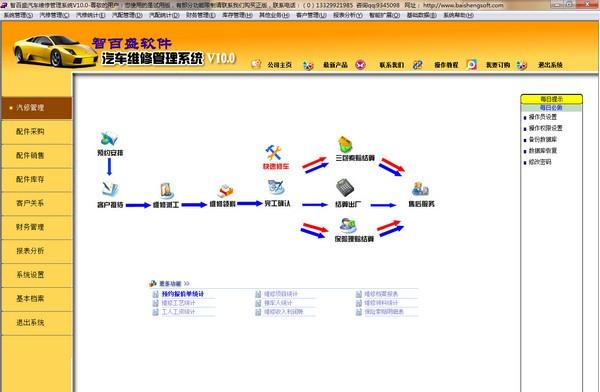Select 配件库存 in the left sidebar
The image size is (600, 392).
coord(37,179)
